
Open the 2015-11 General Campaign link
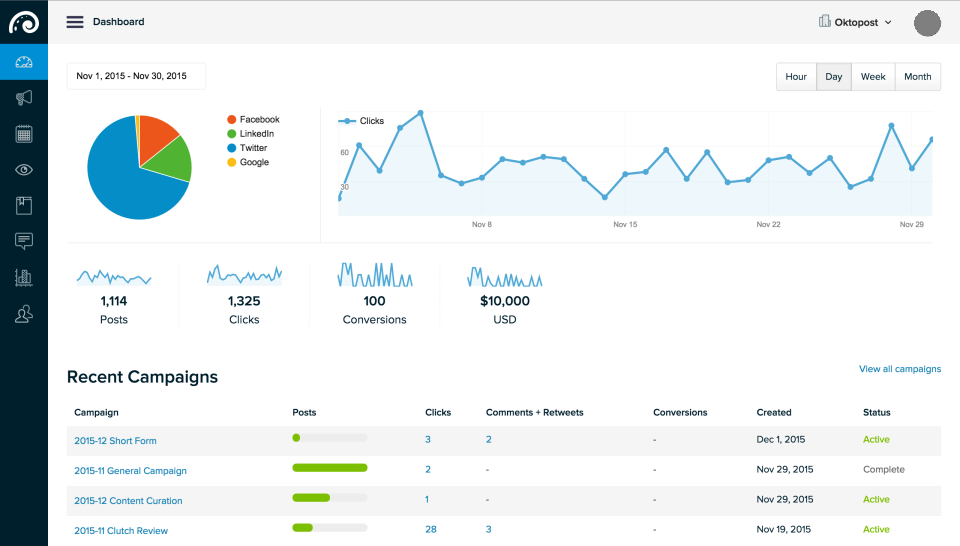click(x=130, y=471)
